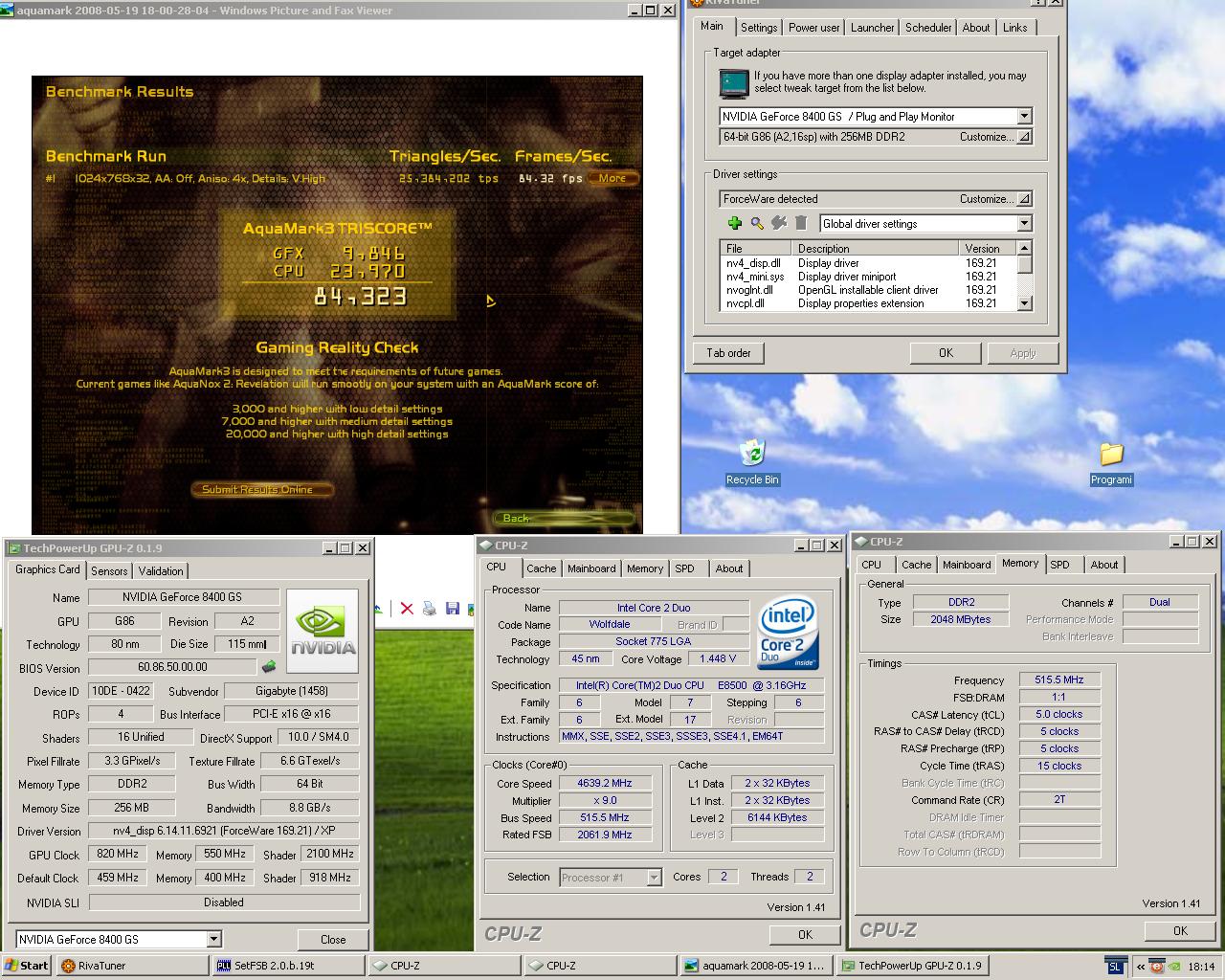Click the green plus add-profile icon in RivaTuner
Screen dimensions: 1225x980
click(734, 223)
